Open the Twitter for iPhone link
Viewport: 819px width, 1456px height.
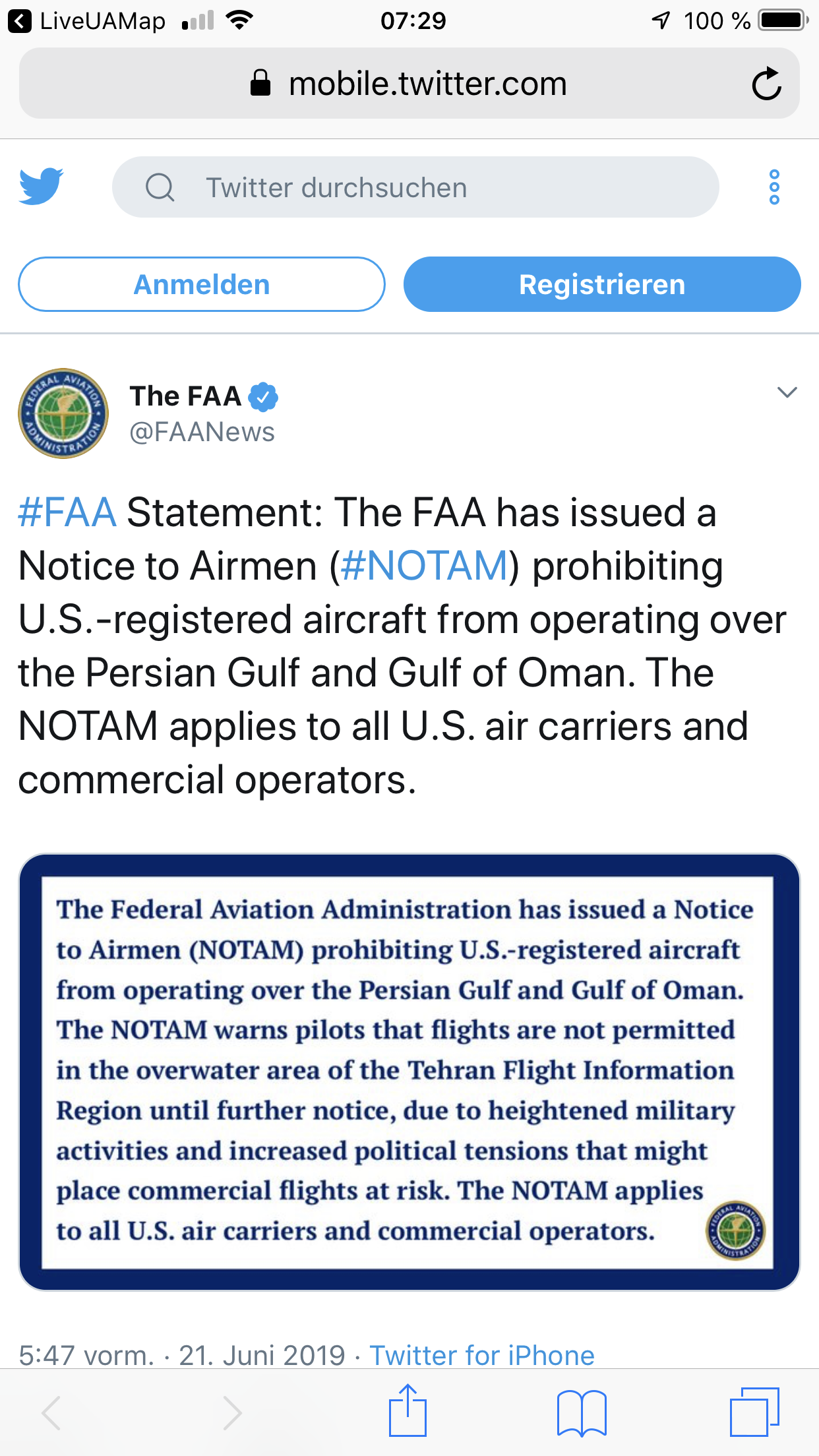pyautogui.click(x=482, y=1355)
